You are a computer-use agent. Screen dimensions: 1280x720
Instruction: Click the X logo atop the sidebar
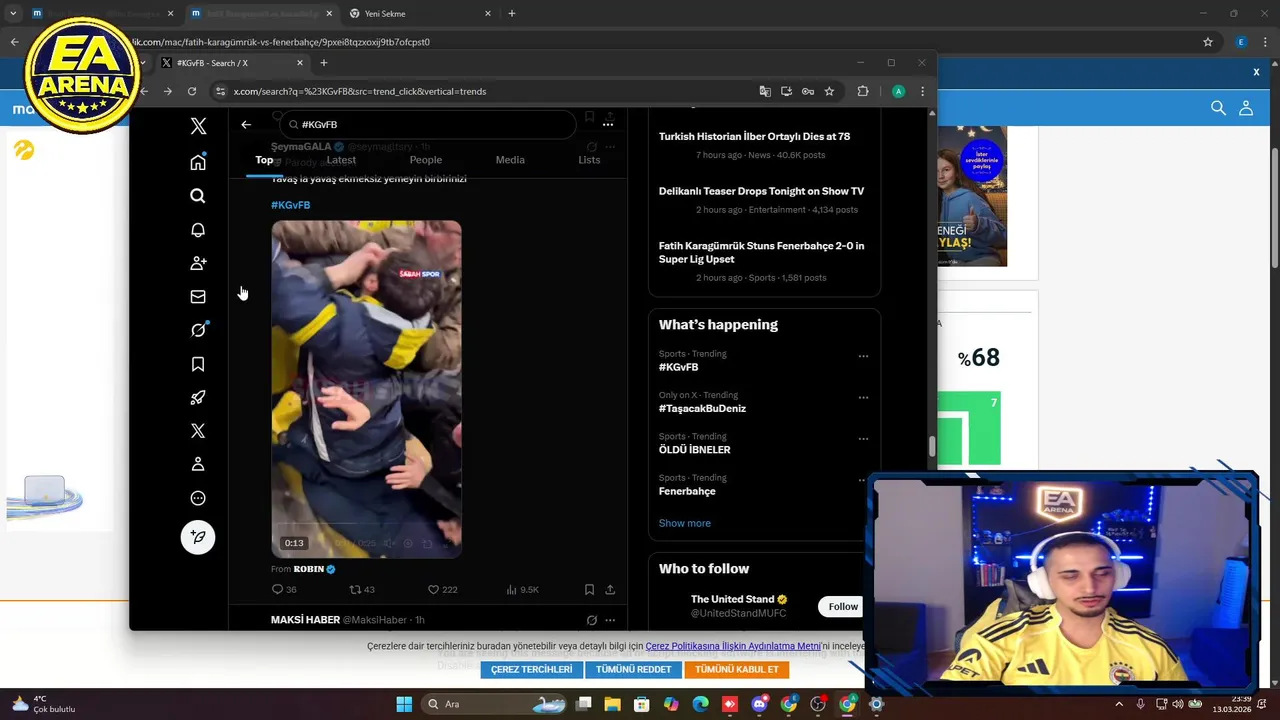198,126
